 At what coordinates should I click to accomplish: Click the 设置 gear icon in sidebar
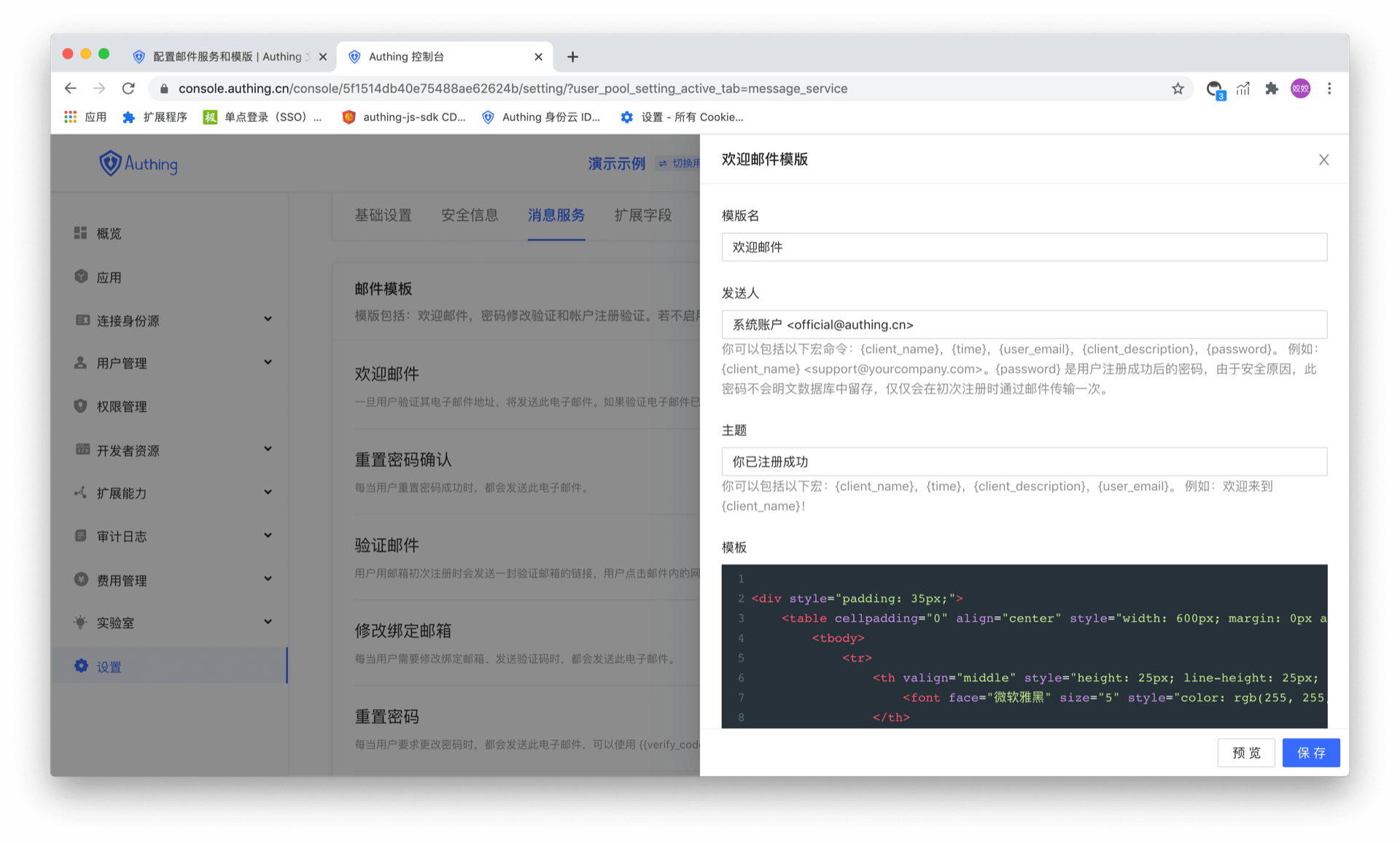pos(81,665)
